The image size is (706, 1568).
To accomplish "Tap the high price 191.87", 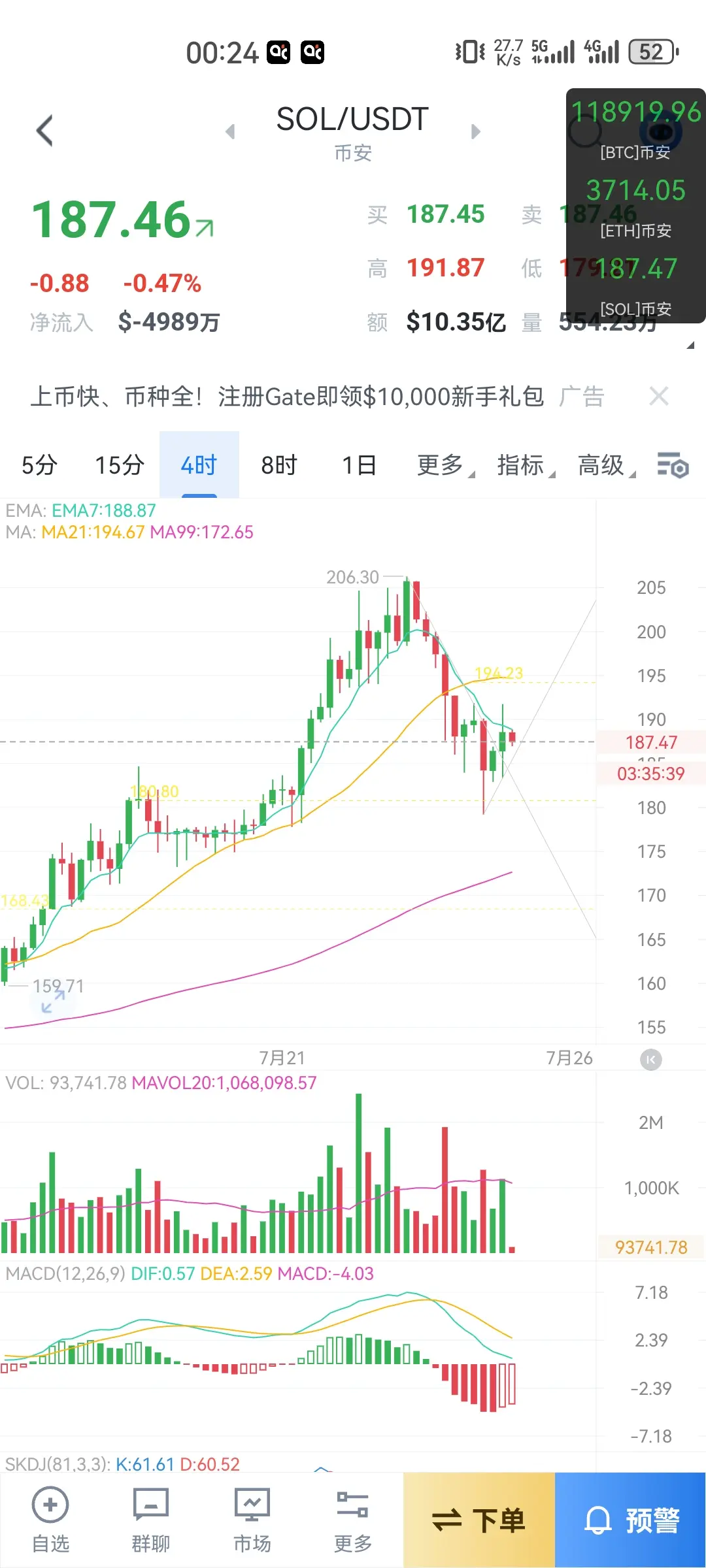I will 446,268.
